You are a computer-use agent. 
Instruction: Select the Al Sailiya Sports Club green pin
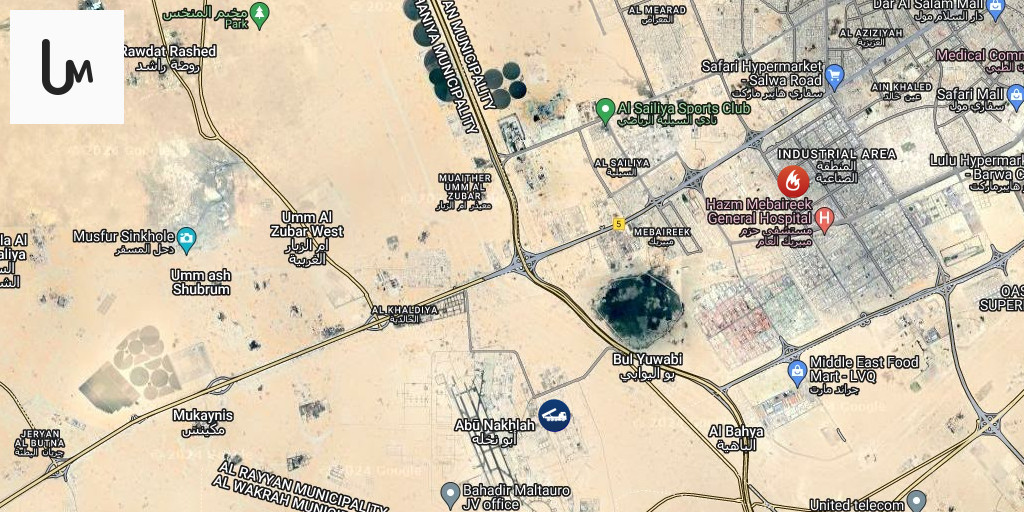(605, 110)
